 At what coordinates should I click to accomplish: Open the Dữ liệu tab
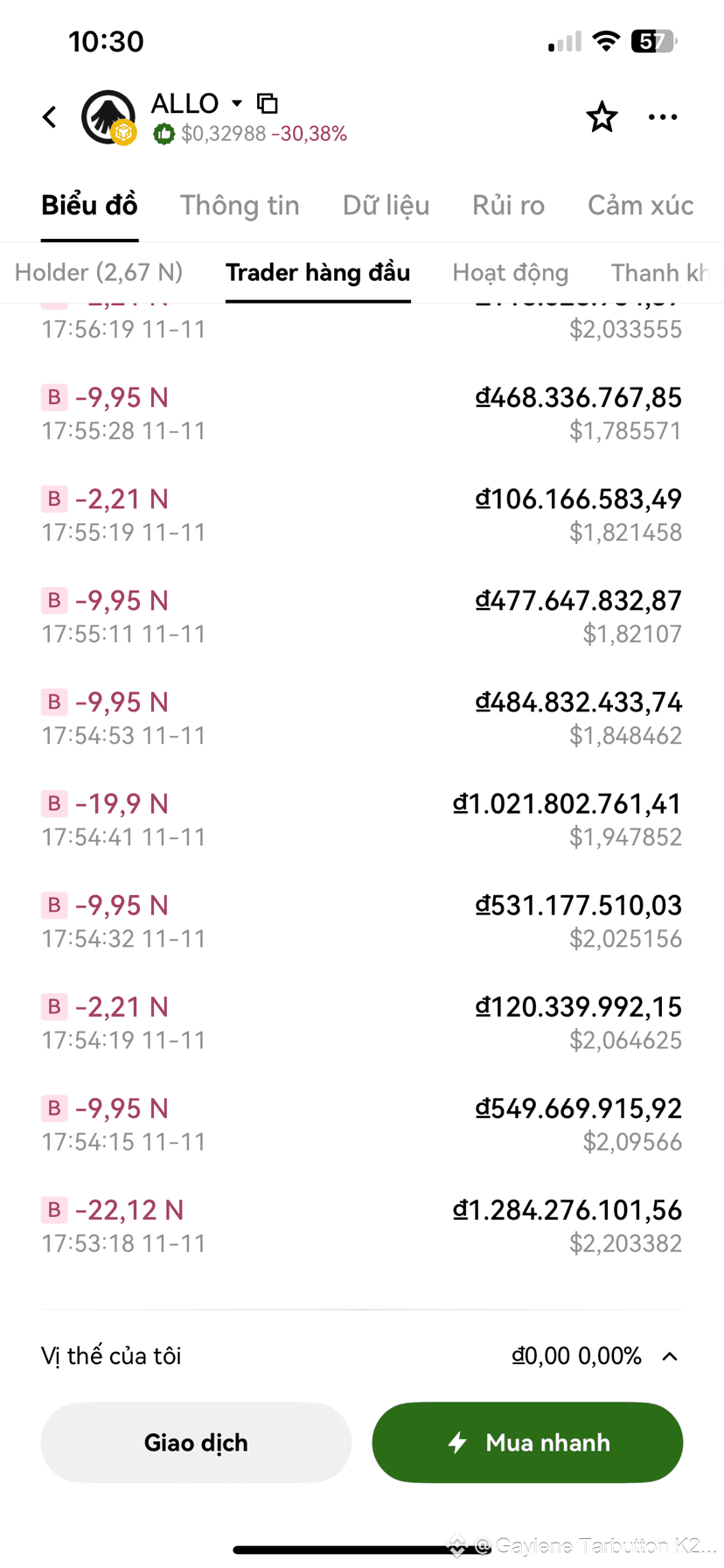click(x=386, y=206)
